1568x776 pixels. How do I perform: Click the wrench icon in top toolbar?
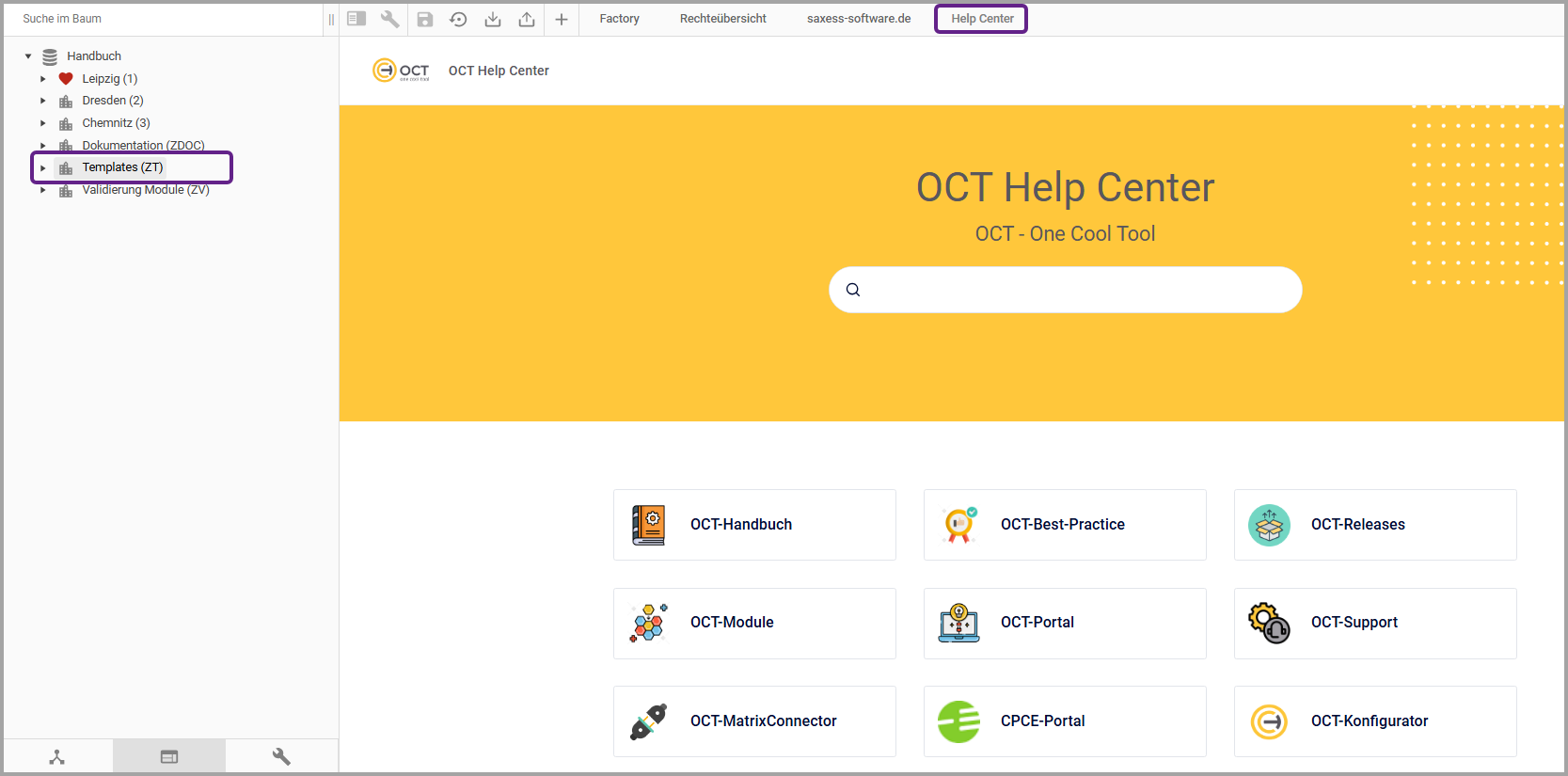(x=389, y=19)
